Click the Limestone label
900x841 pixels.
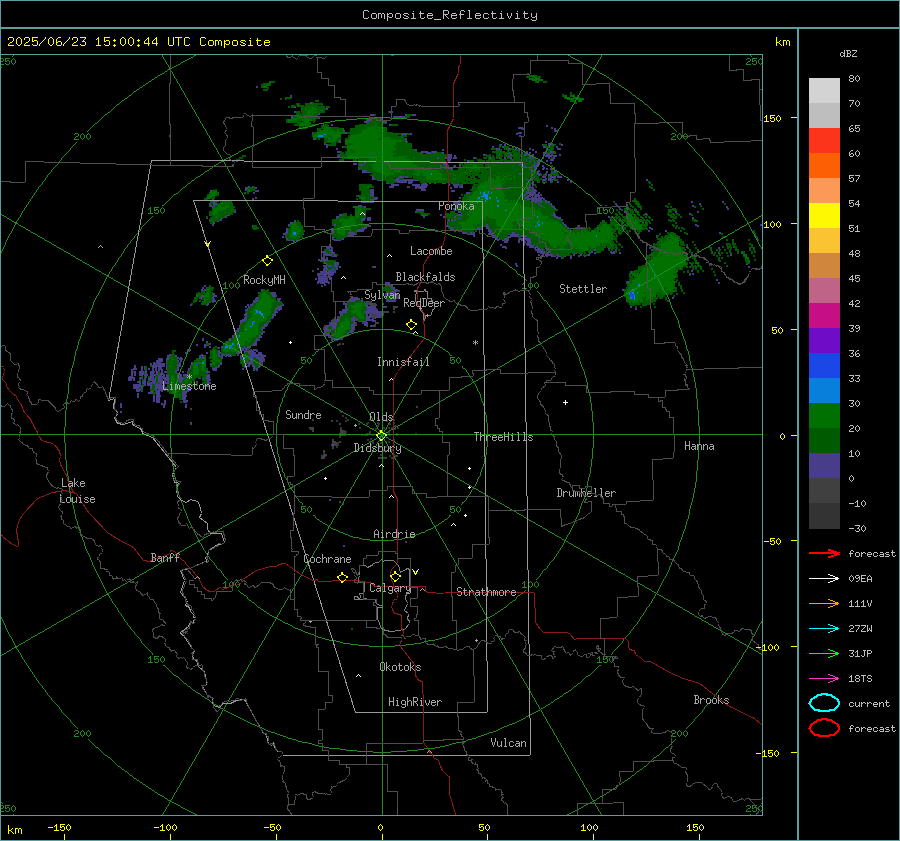(189, 386)
